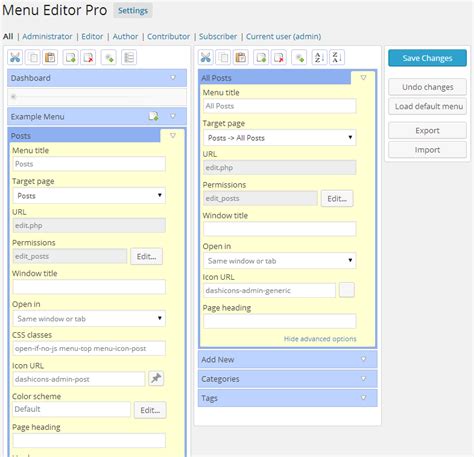Viewport: 474px width, 457px height.
Task: Click the Copy icon in submenu toolbar
Action: [x=223, y=58]
